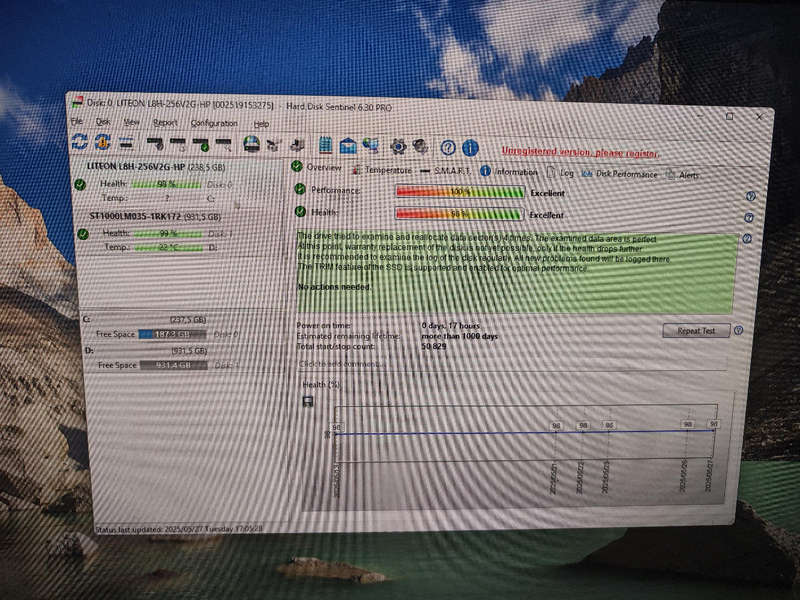800x600 pixels.
Task: Click the blue information 'i' toolbar icon
Action: 470,148
